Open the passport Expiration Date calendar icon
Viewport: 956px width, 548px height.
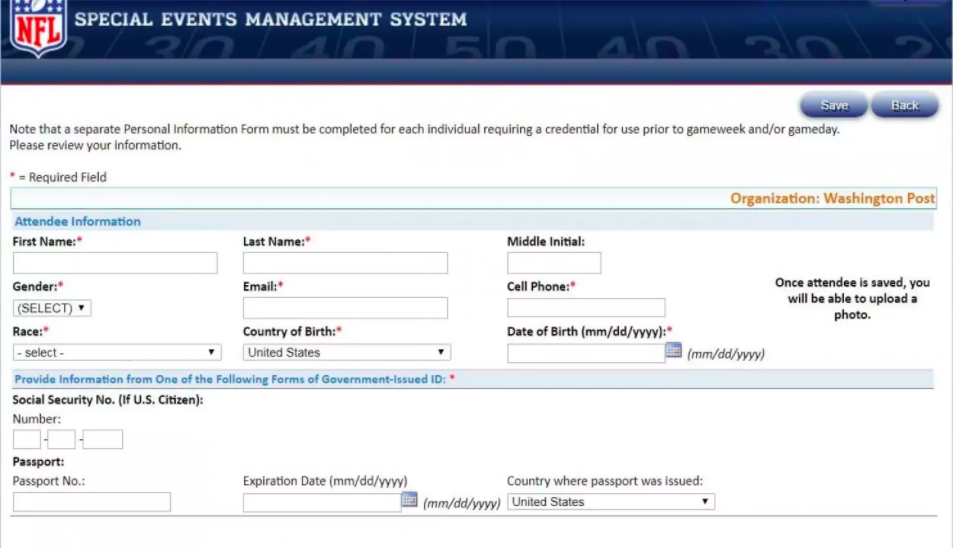point(409,500)
